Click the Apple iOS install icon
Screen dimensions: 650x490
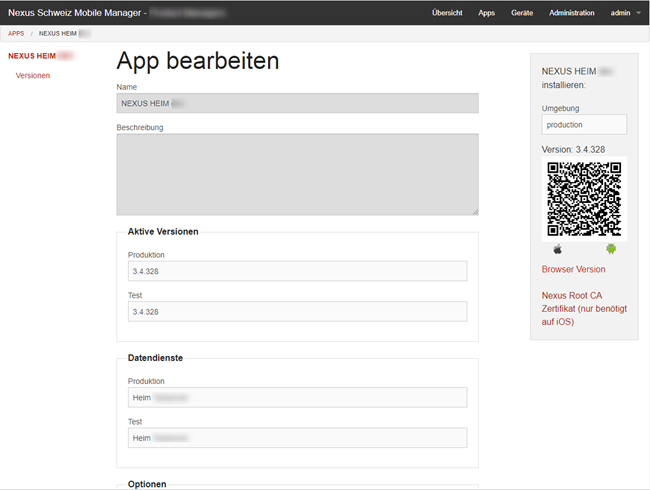(558, 249)
